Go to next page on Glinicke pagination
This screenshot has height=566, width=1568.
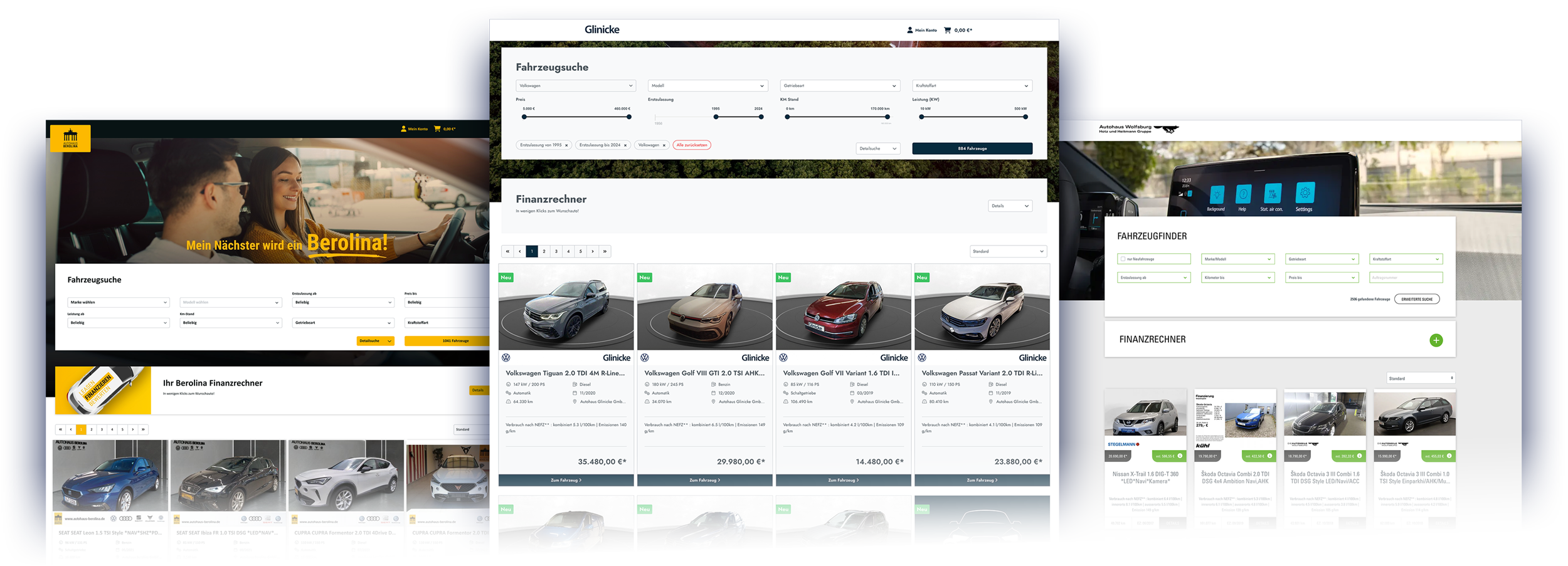pyautogui.click(x=593, y=251)
